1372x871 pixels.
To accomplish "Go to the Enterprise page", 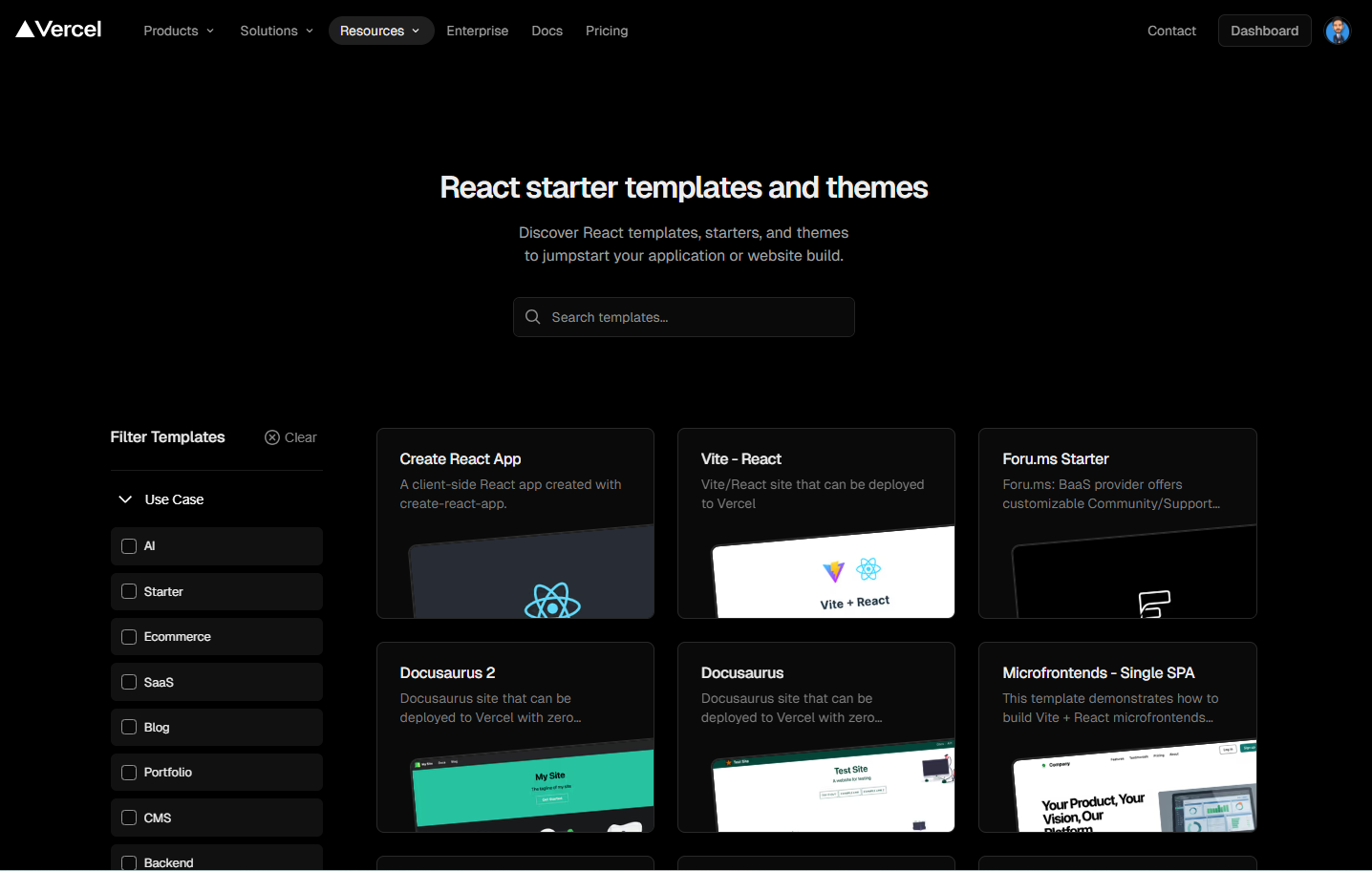I will (x=477, y=31).
